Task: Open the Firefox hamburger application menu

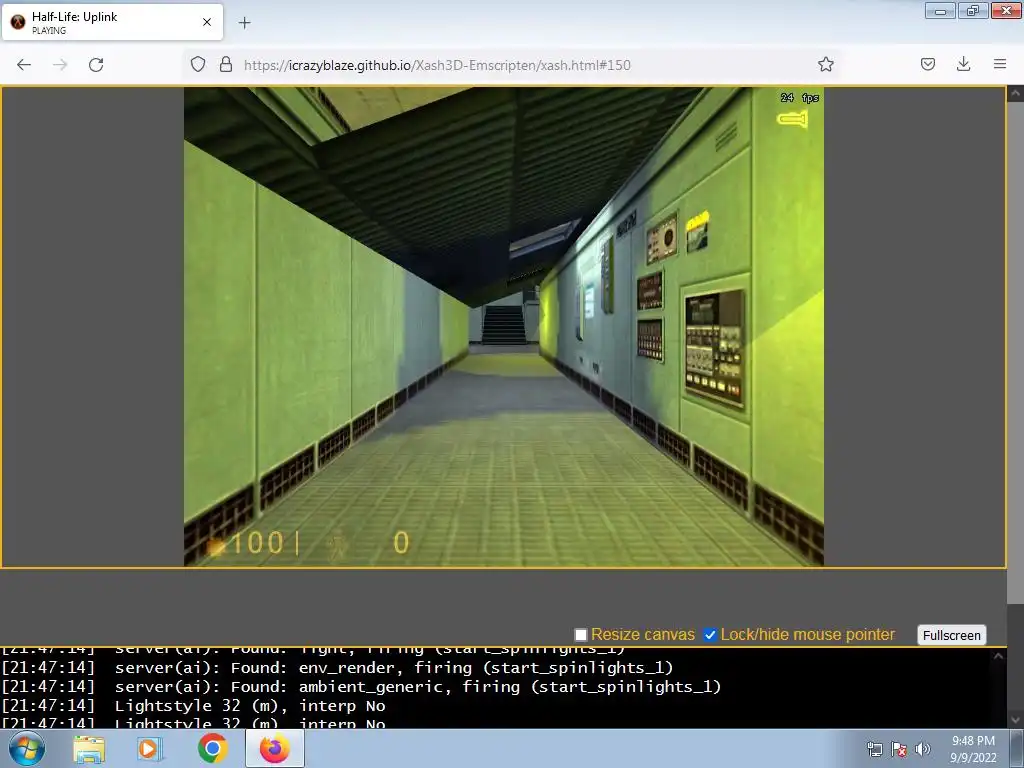Action: point(1000,64)
